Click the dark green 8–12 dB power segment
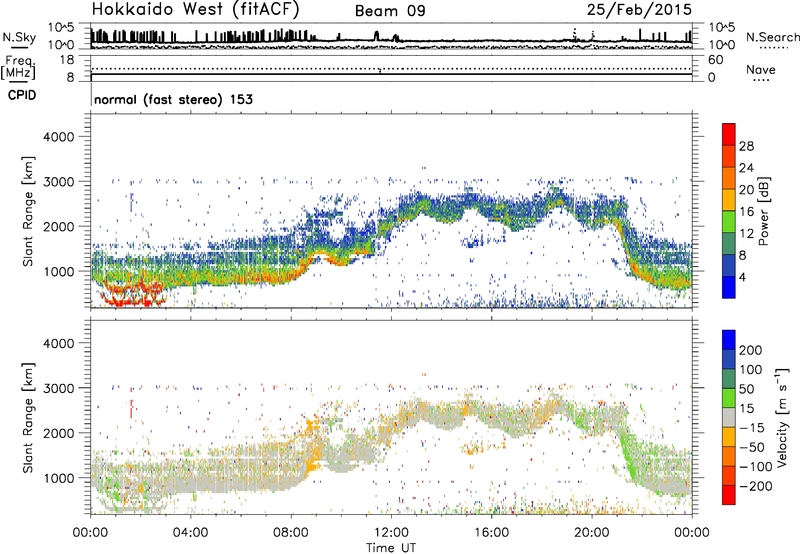This screenshot has height=554, width=800. point(729,243)
